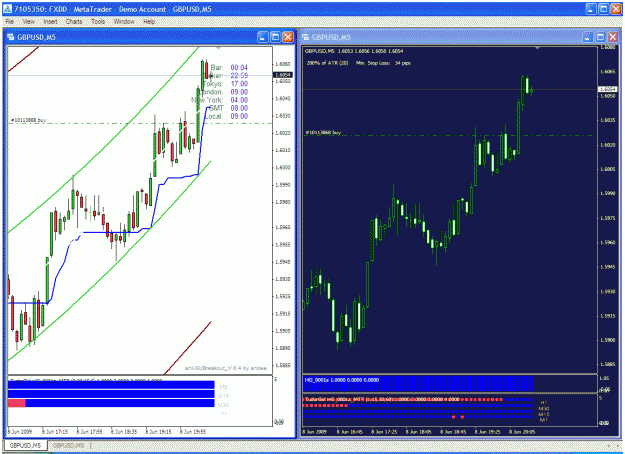Image resolution: width=625 pixels, height=454 pixels.
Task: Click the 'New York: 04:00' clock label
Action: [x=220, y=100]
